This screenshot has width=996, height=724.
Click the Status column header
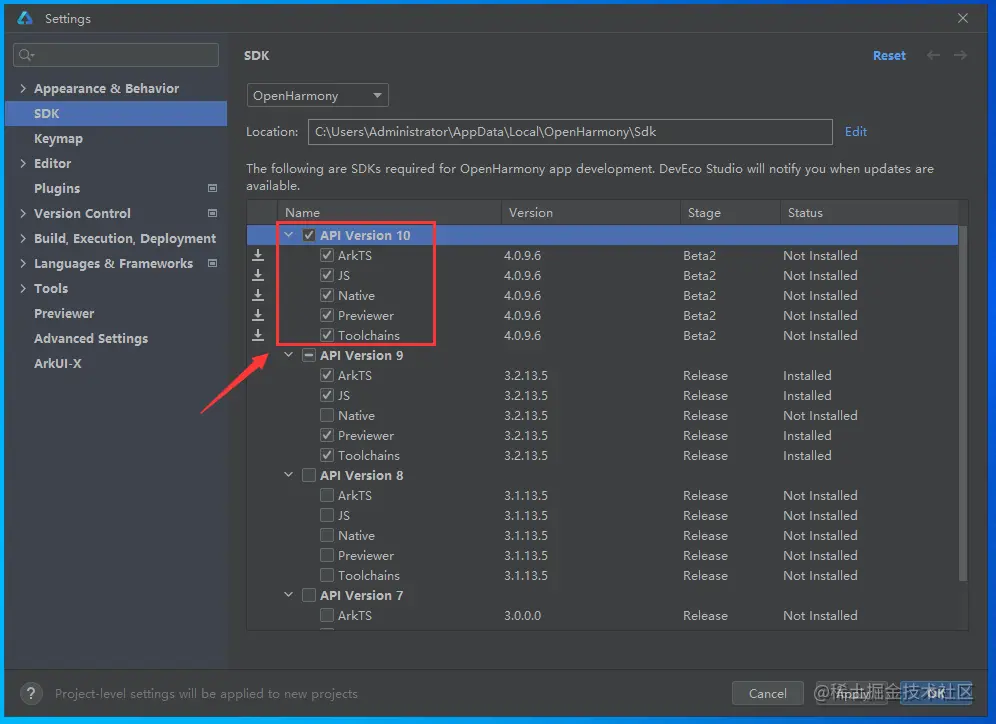click(x=869, y=213)
